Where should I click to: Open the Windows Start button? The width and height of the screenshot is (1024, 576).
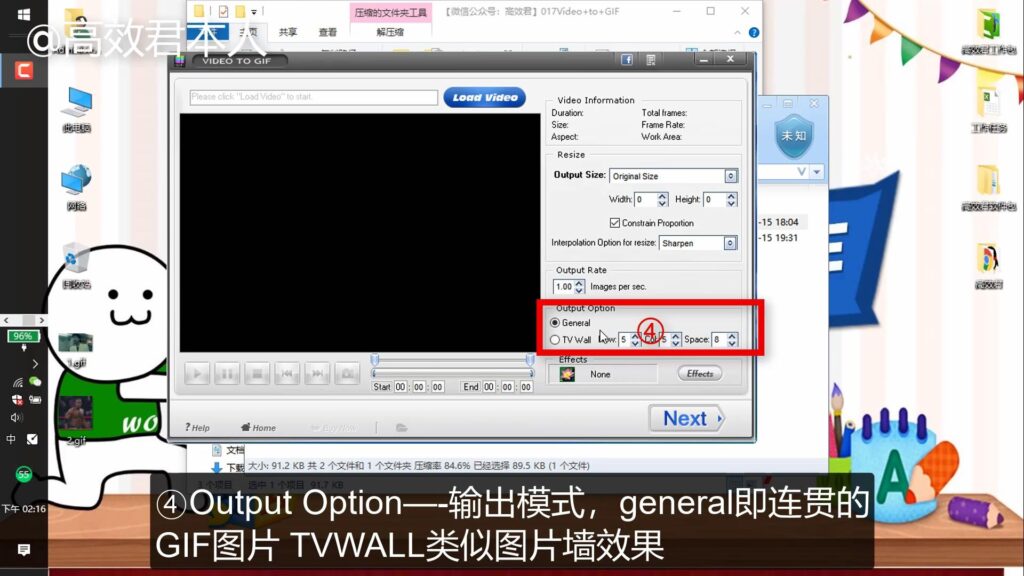point(24,14)
